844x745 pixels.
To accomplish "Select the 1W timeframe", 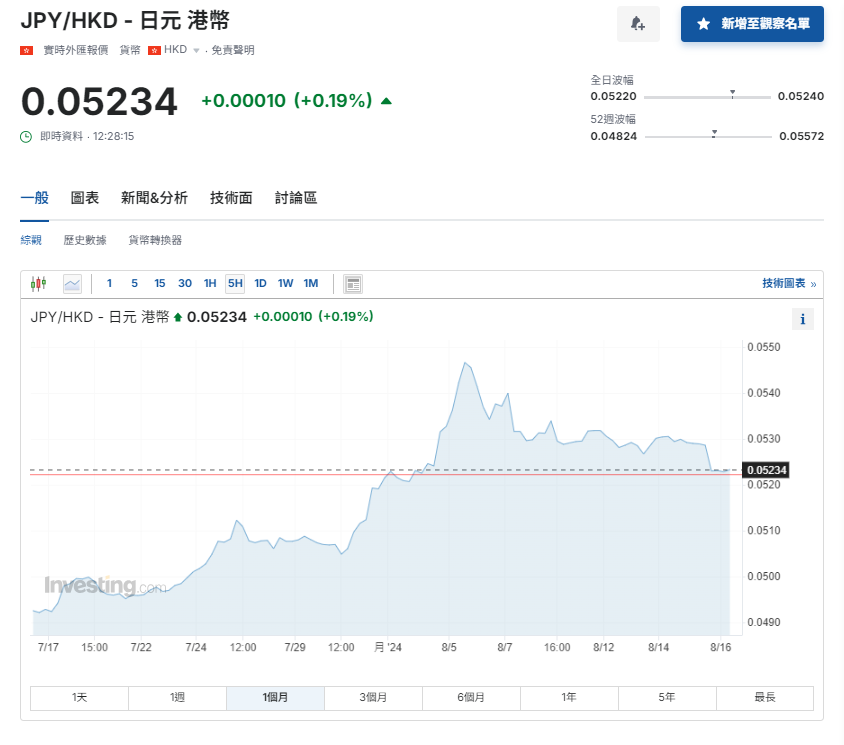I will 285,283.
